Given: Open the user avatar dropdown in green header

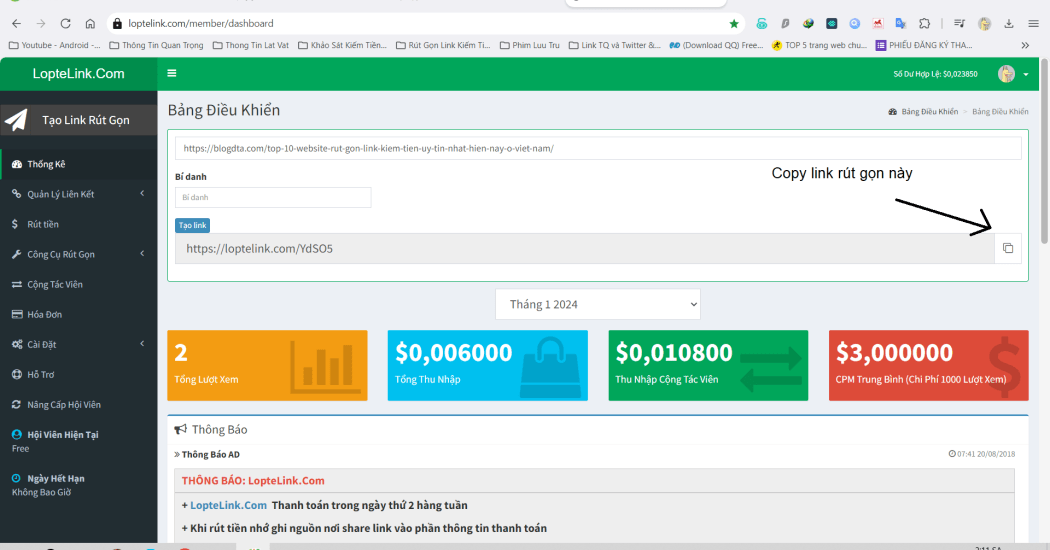Looking at the screenshot, I should point(1012,74).
